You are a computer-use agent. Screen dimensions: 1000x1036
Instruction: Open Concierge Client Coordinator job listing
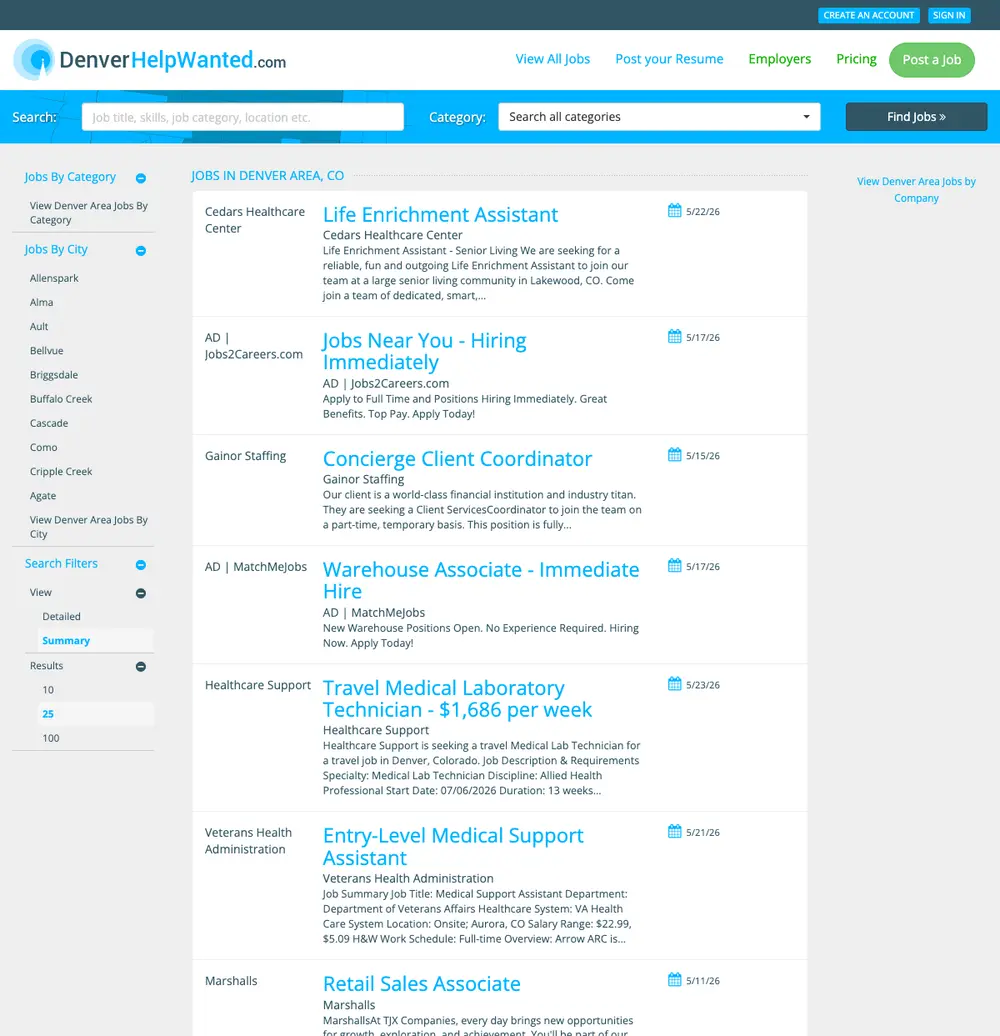pyautogui.click(x=457, y=459)
